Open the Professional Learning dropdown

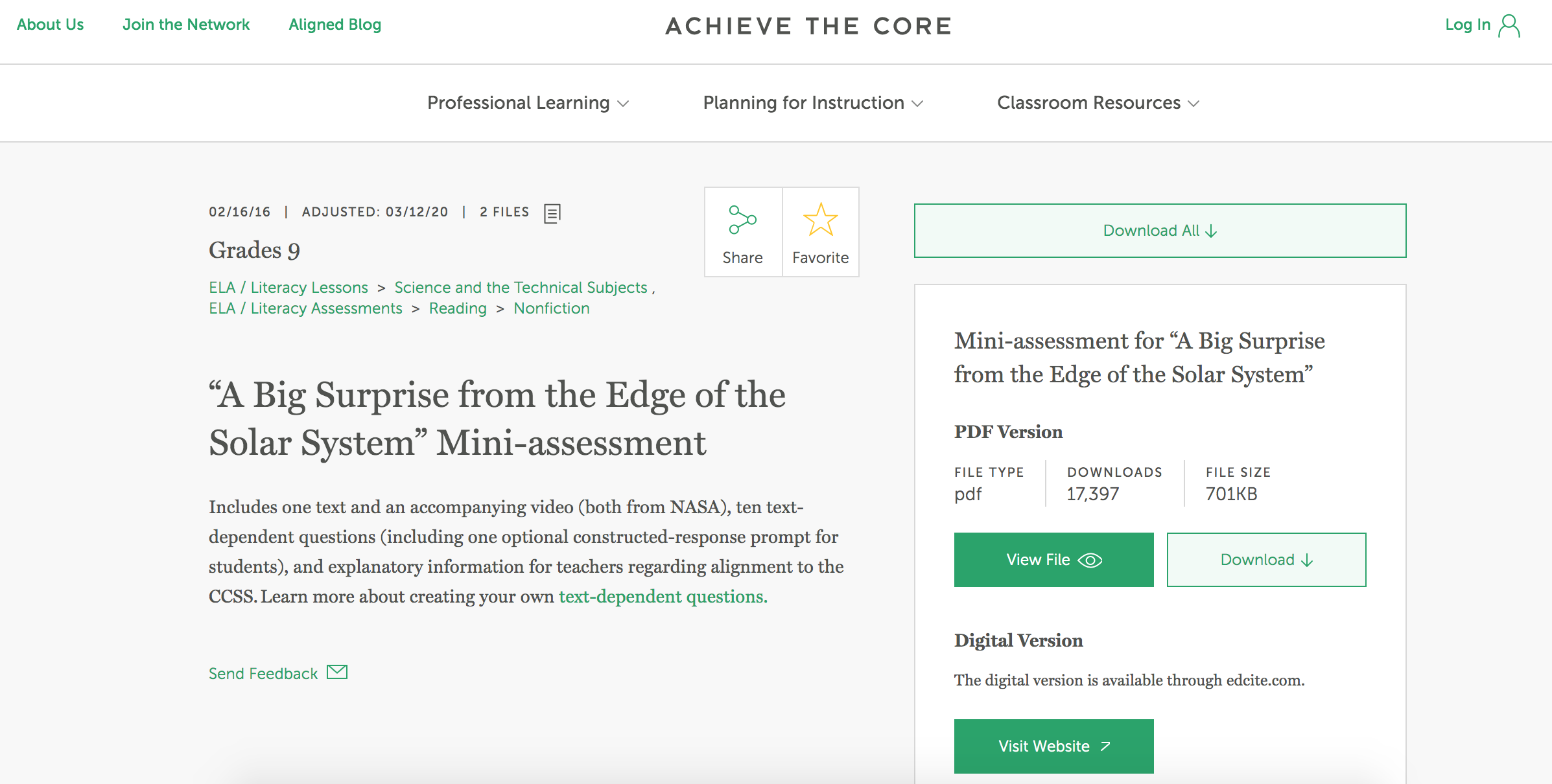528,102
